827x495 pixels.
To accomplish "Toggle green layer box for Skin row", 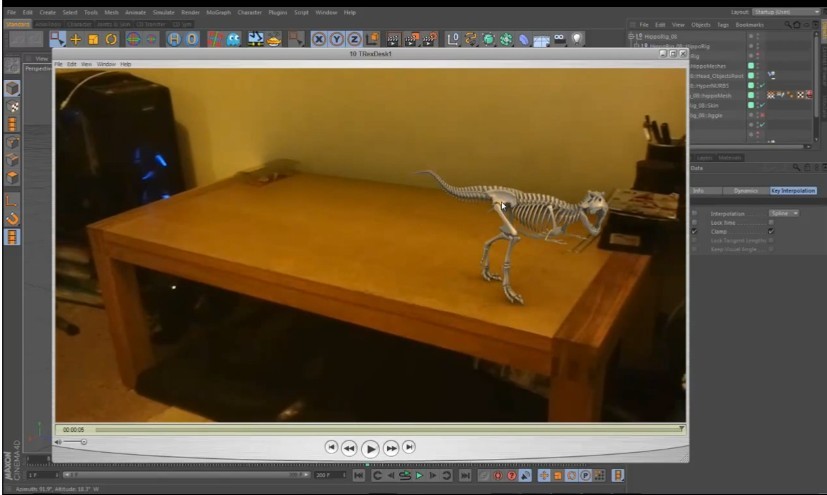I will pyautogui.click(x=751, y=105).
